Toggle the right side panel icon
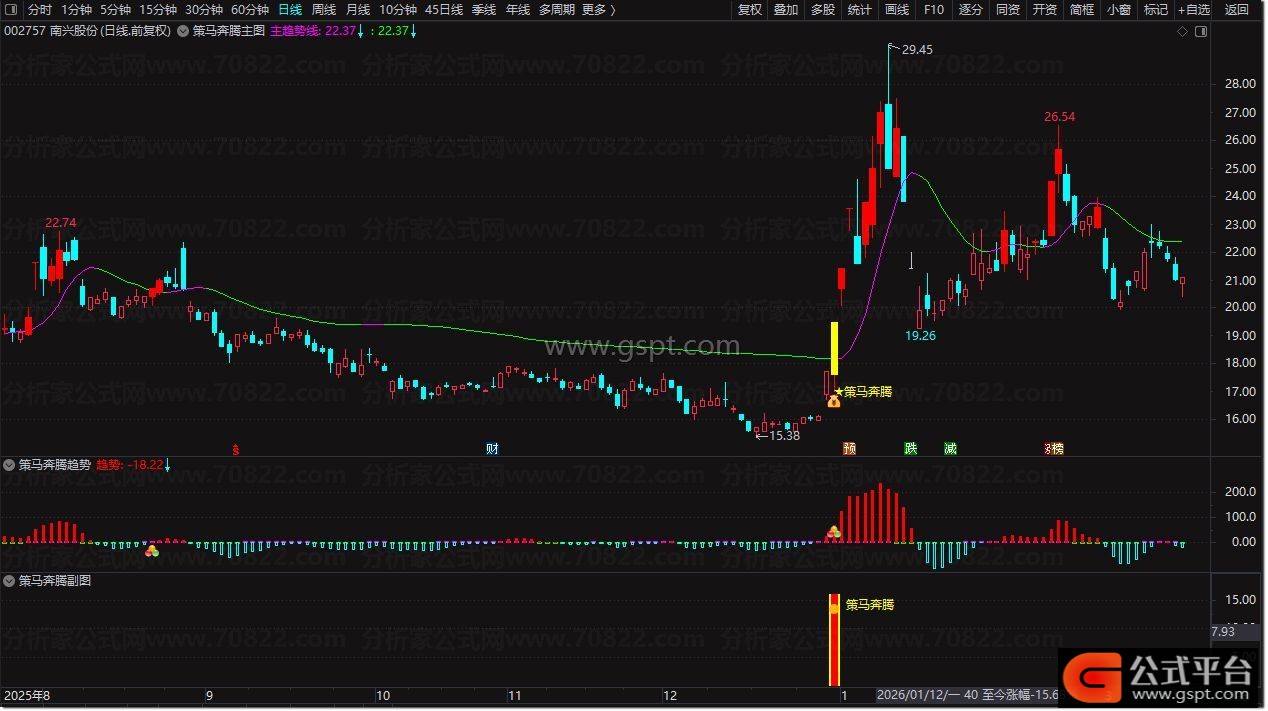This screenshot has width=1268, height=711. tap(1201, 31)
